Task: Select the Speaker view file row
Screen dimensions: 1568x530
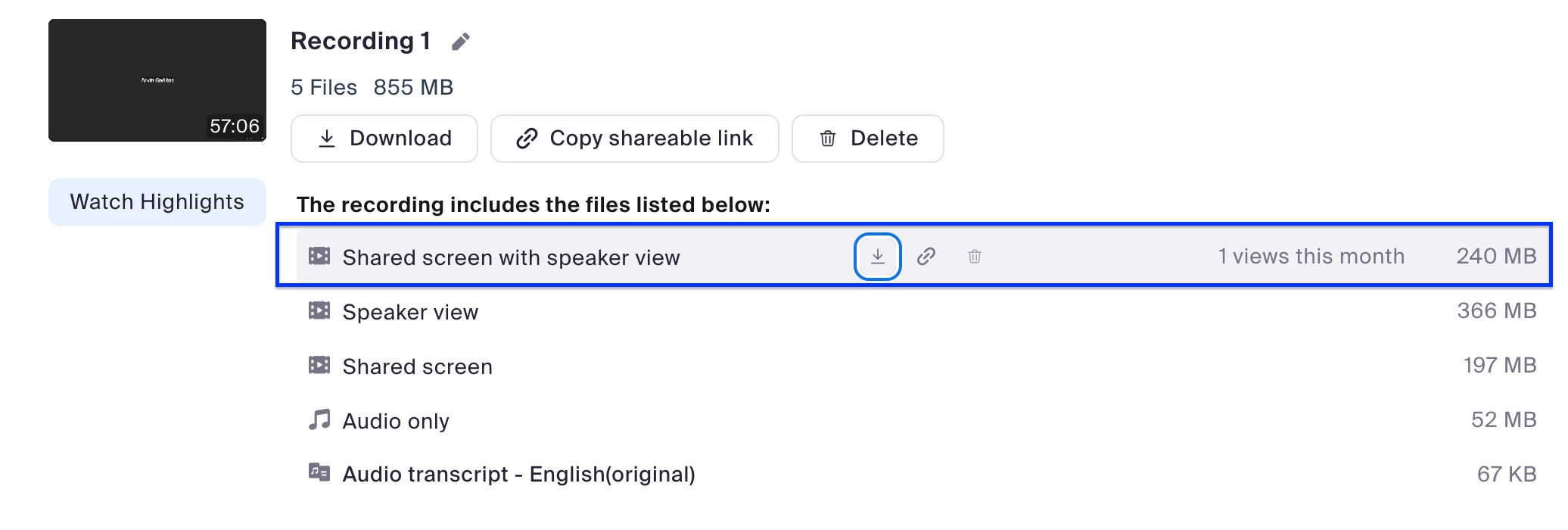Action: [410, 312]
